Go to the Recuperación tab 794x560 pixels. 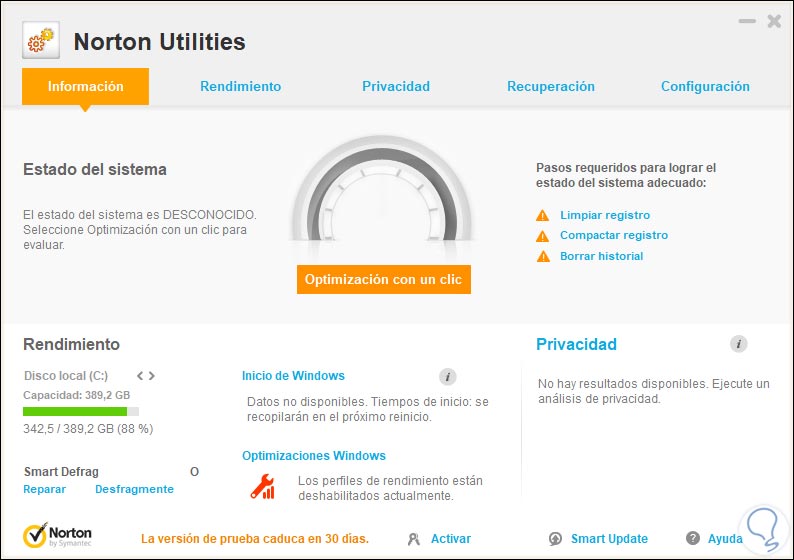(551, 87)
